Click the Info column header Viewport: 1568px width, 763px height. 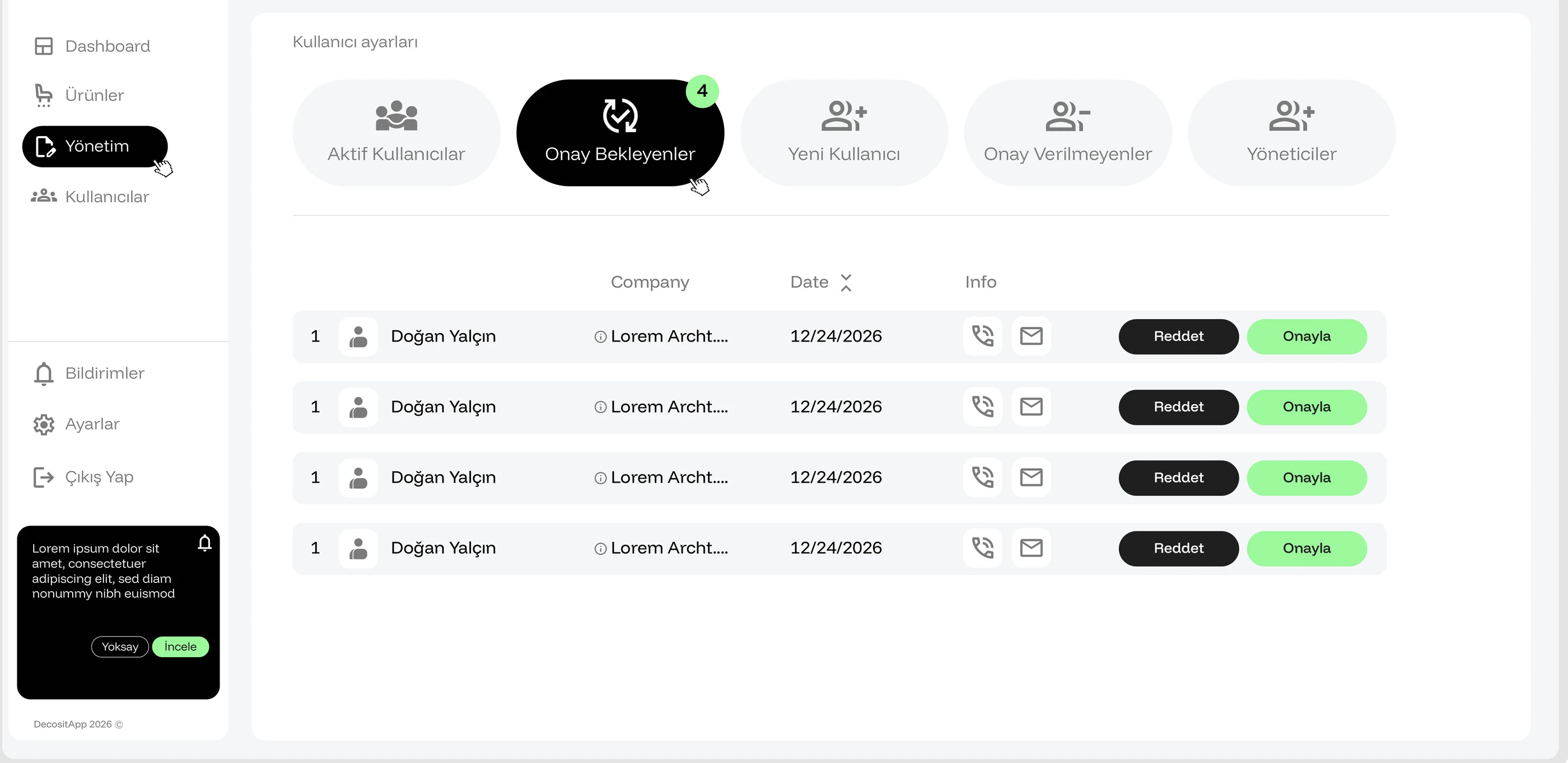pyautogui.click(x=981, y=282)
